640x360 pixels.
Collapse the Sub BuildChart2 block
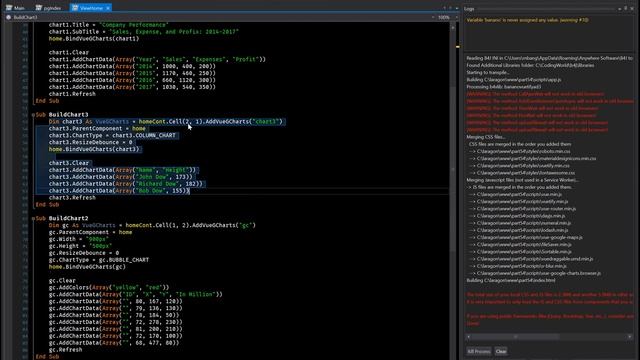pyautogui.click(x=33, y=218)
